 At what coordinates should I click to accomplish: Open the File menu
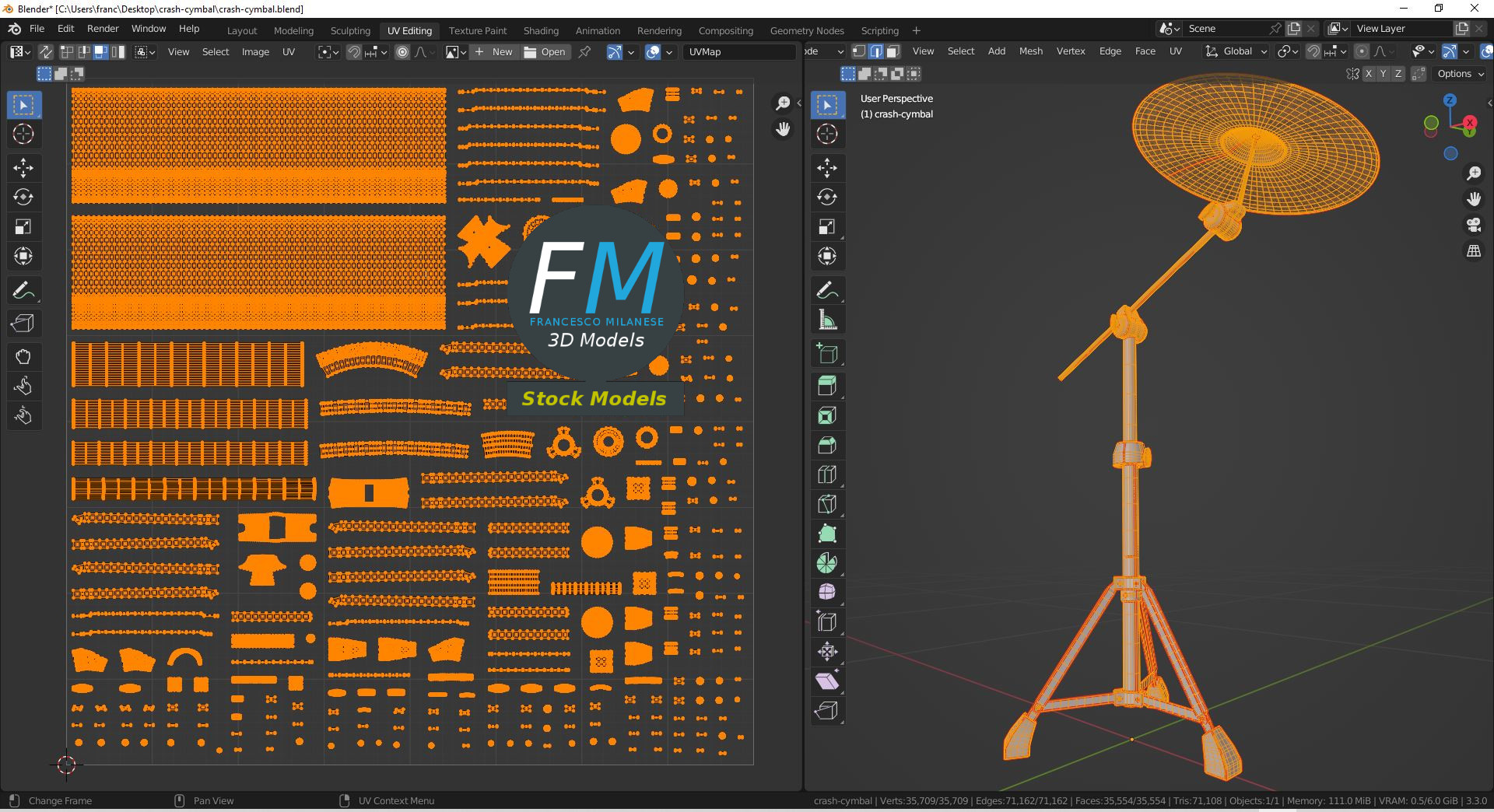[x=37, y=29]
